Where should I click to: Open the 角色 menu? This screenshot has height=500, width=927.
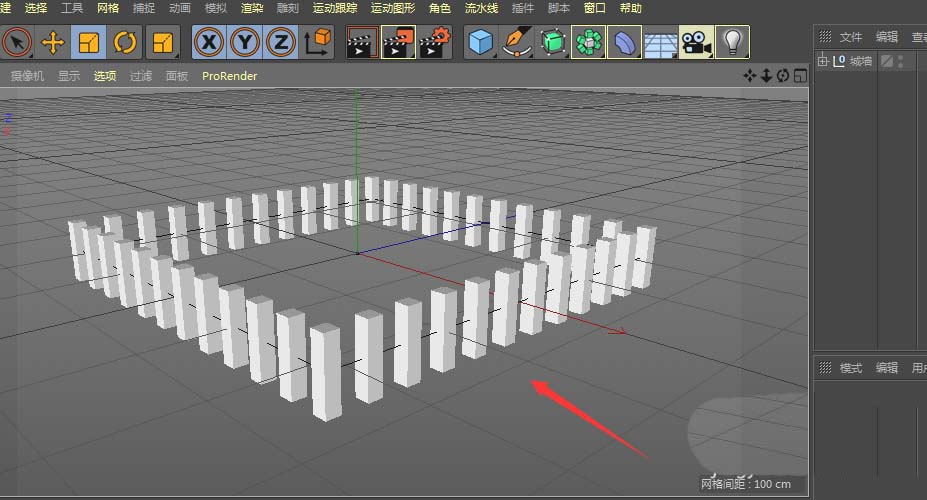click(x=439, y=8)
